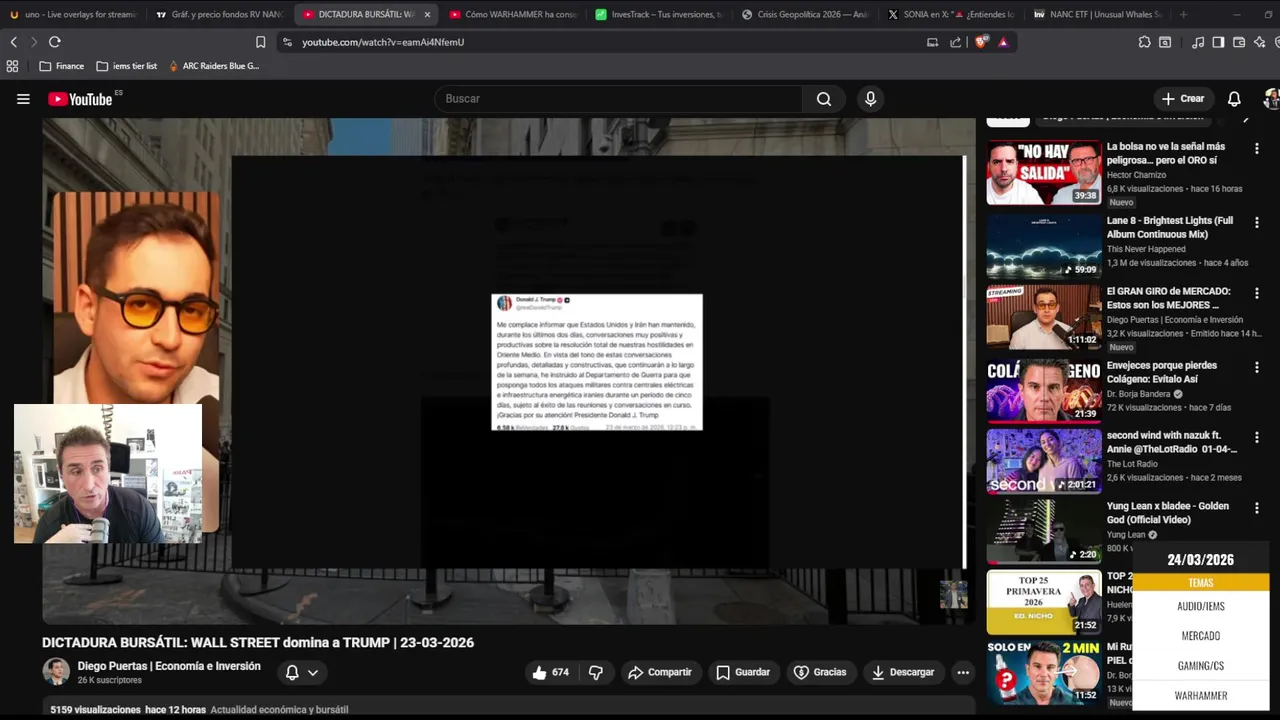Open the Brave Wallet icon
1280x720 pixels.
pyautogui.click(x=1239, y=42)
